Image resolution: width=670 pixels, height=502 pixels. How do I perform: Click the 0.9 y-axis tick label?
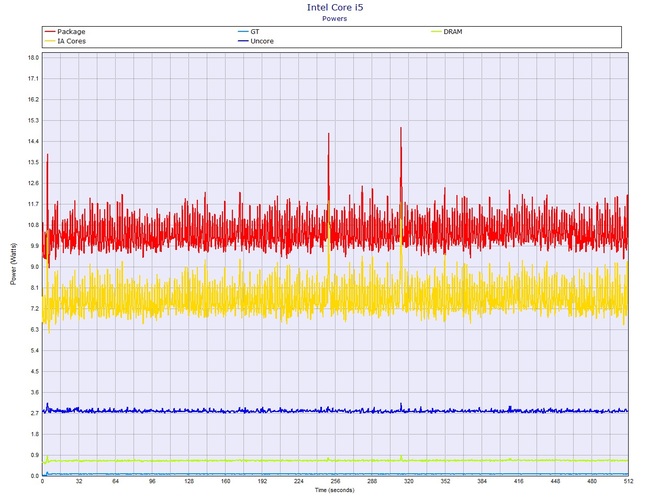point(34,455)
